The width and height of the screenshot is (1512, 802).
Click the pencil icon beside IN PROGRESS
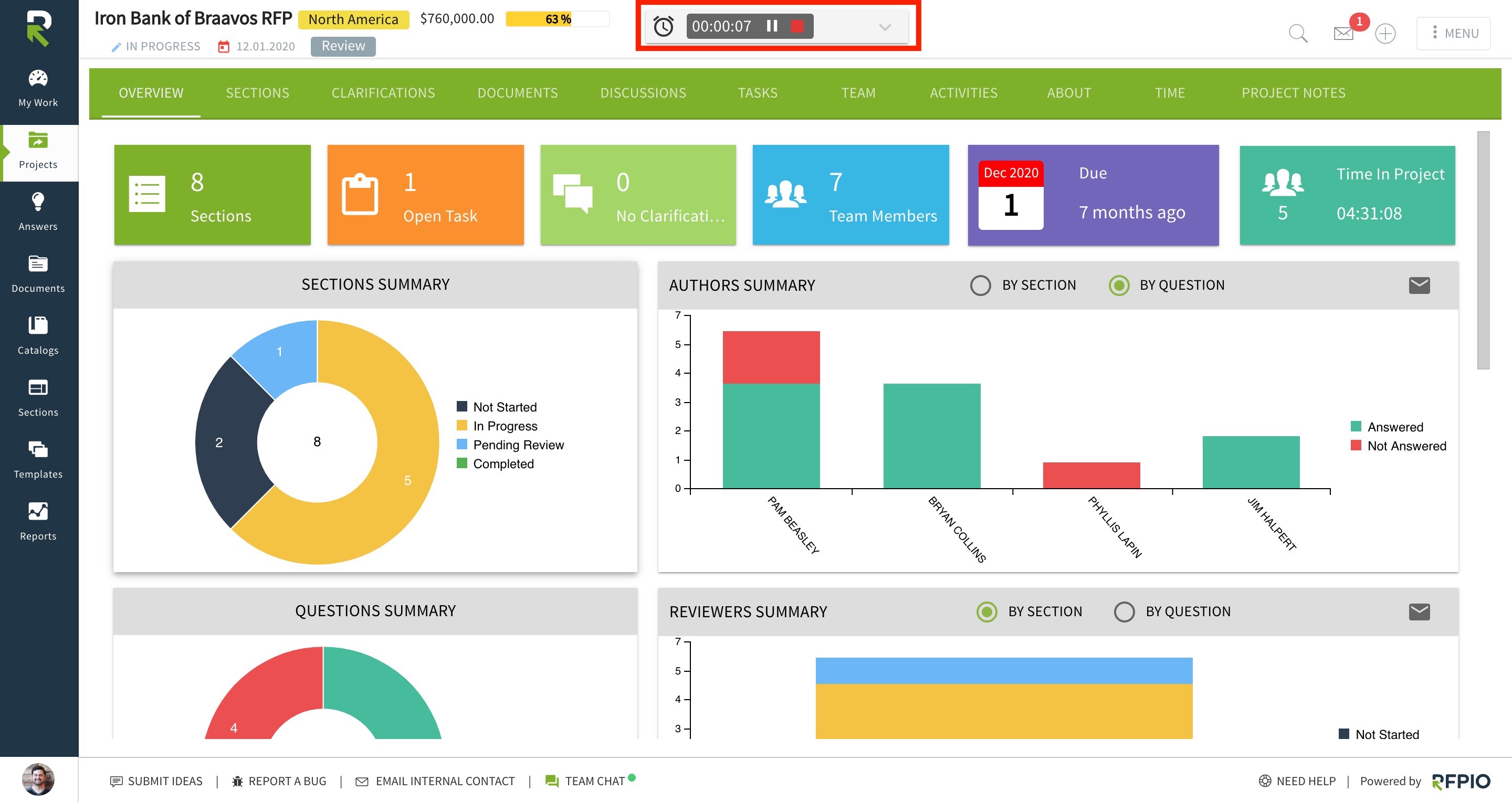[116, 47]
